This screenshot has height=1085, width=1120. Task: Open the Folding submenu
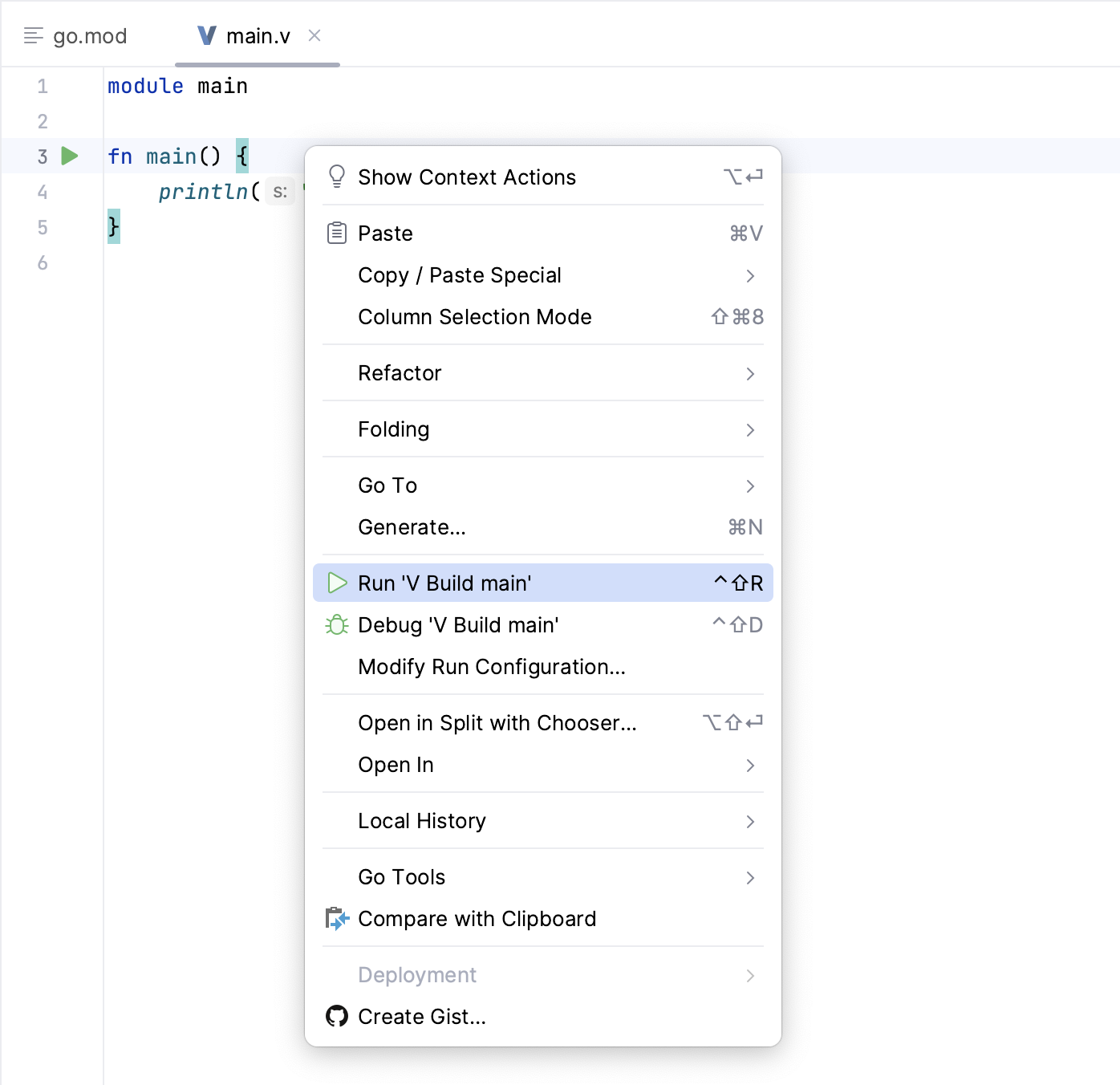point(394,429)
